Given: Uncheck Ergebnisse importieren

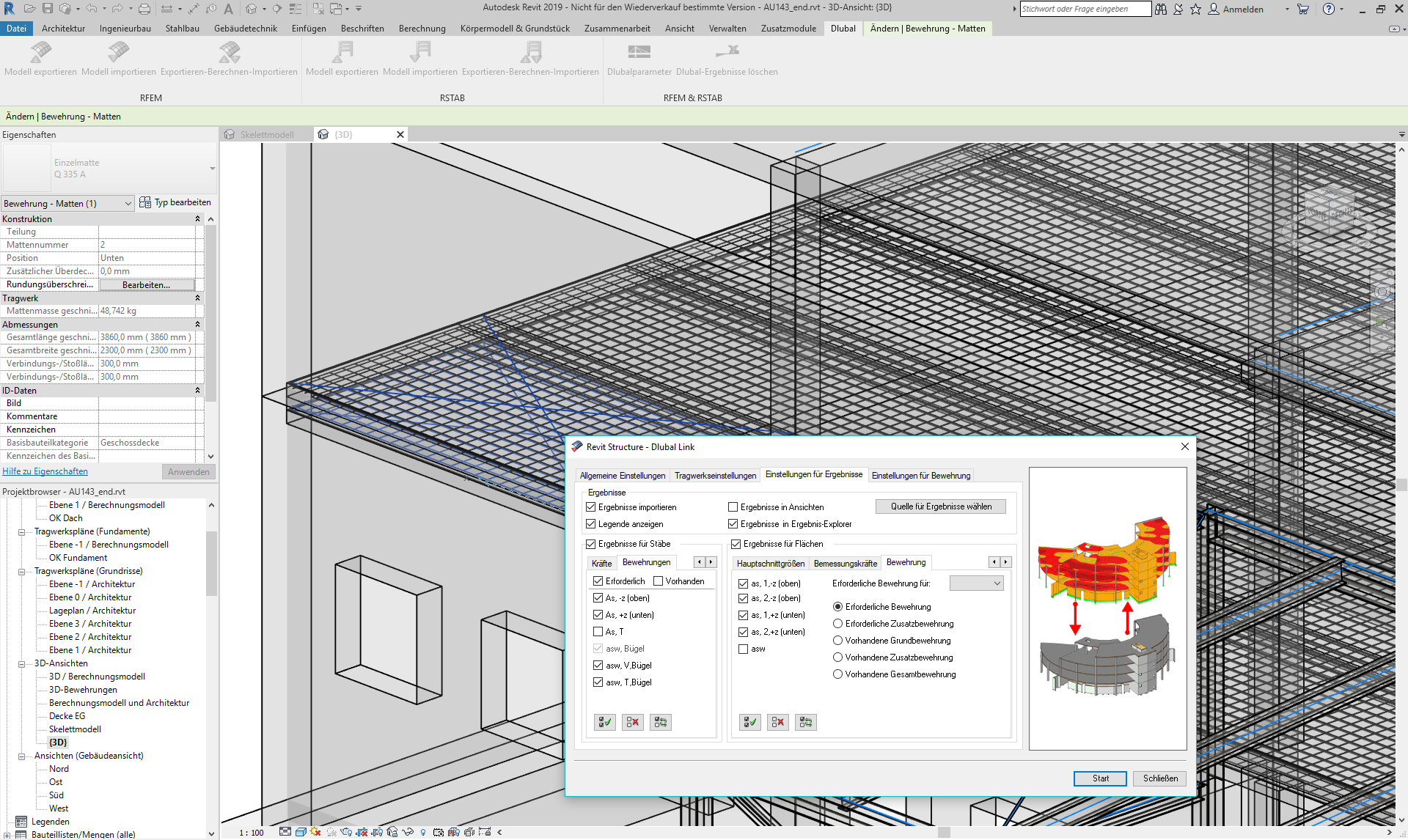Looking at the screenshot, I should click(591, 506).
